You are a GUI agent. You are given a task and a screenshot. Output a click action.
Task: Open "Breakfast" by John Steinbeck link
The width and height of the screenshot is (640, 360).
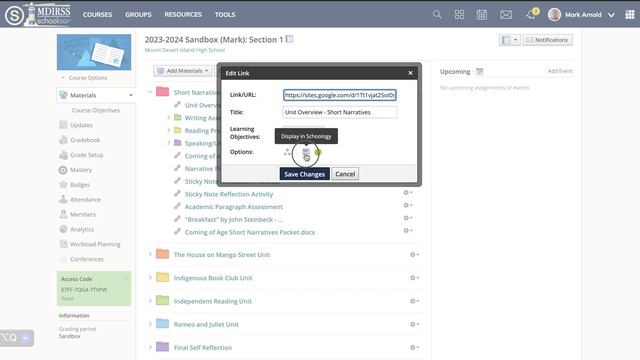(x=233, y=220)
